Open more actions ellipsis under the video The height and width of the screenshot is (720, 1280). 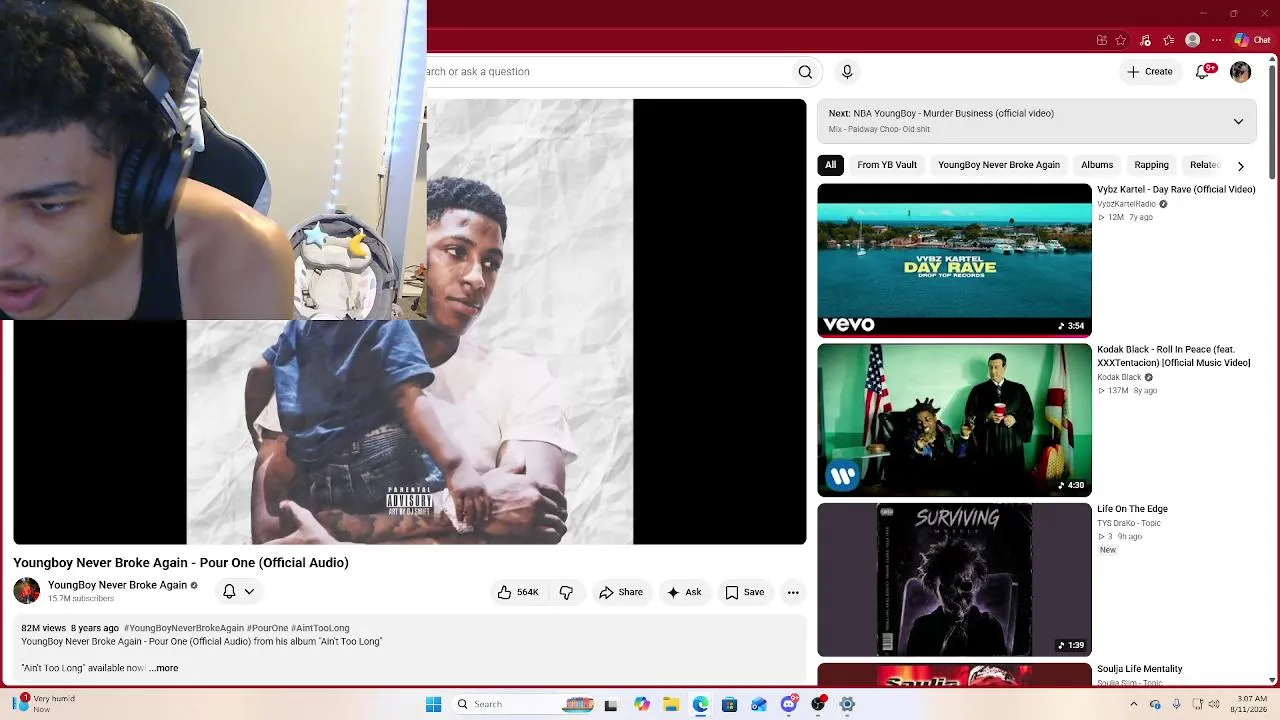[793, 592]
